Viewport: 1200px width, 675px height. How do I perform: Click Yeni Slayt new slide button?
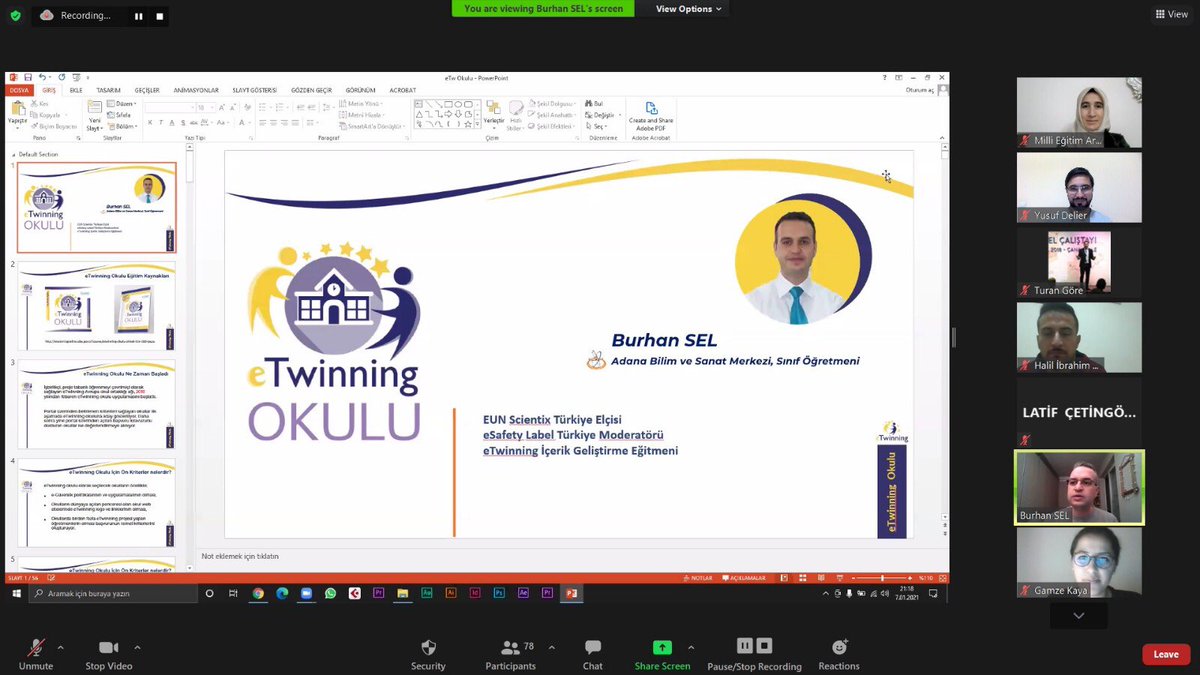[94, 115]
